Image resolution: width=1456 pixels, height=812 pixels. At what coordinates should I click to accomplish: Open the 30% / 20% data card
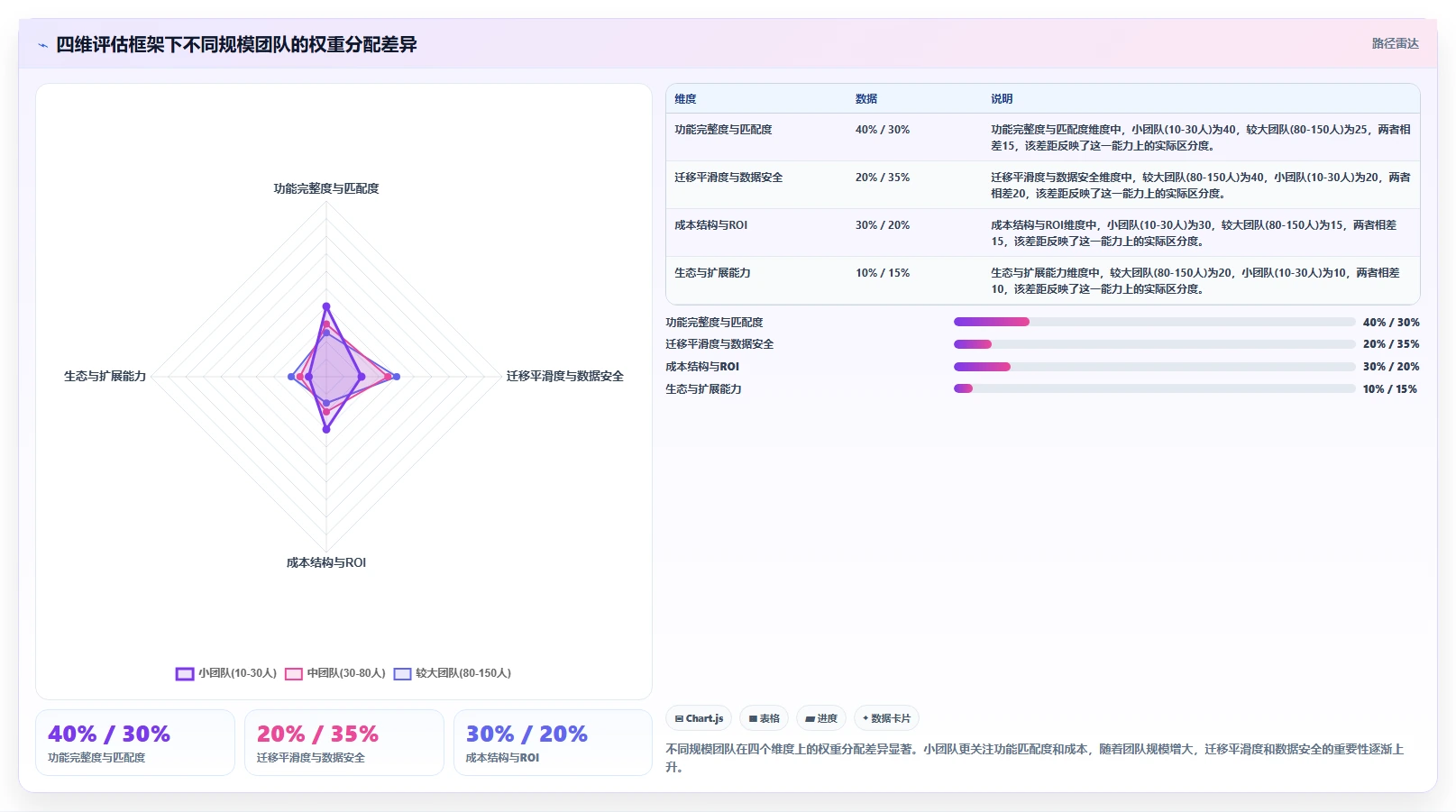pyautogui.click(x=553, y=743)
